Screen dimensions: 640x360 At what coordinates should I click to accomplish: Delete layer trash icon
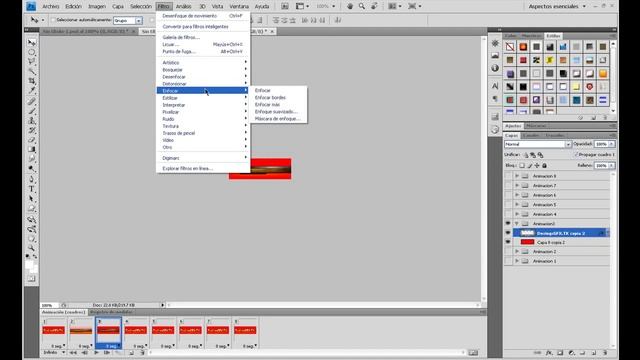click(x=605, y=353)
